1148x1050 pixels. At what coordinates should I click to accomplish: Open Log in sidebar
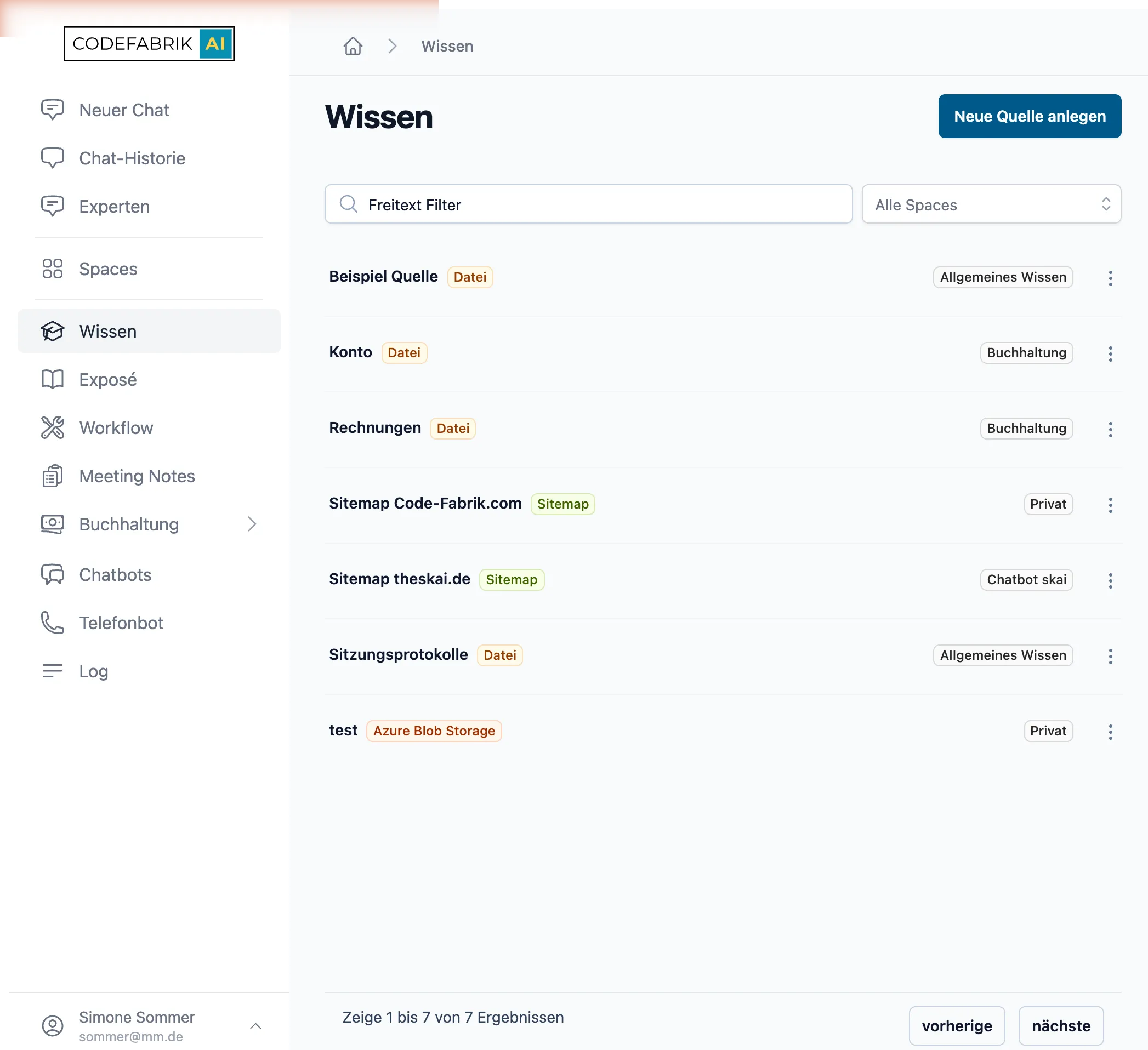click(149, 671)
